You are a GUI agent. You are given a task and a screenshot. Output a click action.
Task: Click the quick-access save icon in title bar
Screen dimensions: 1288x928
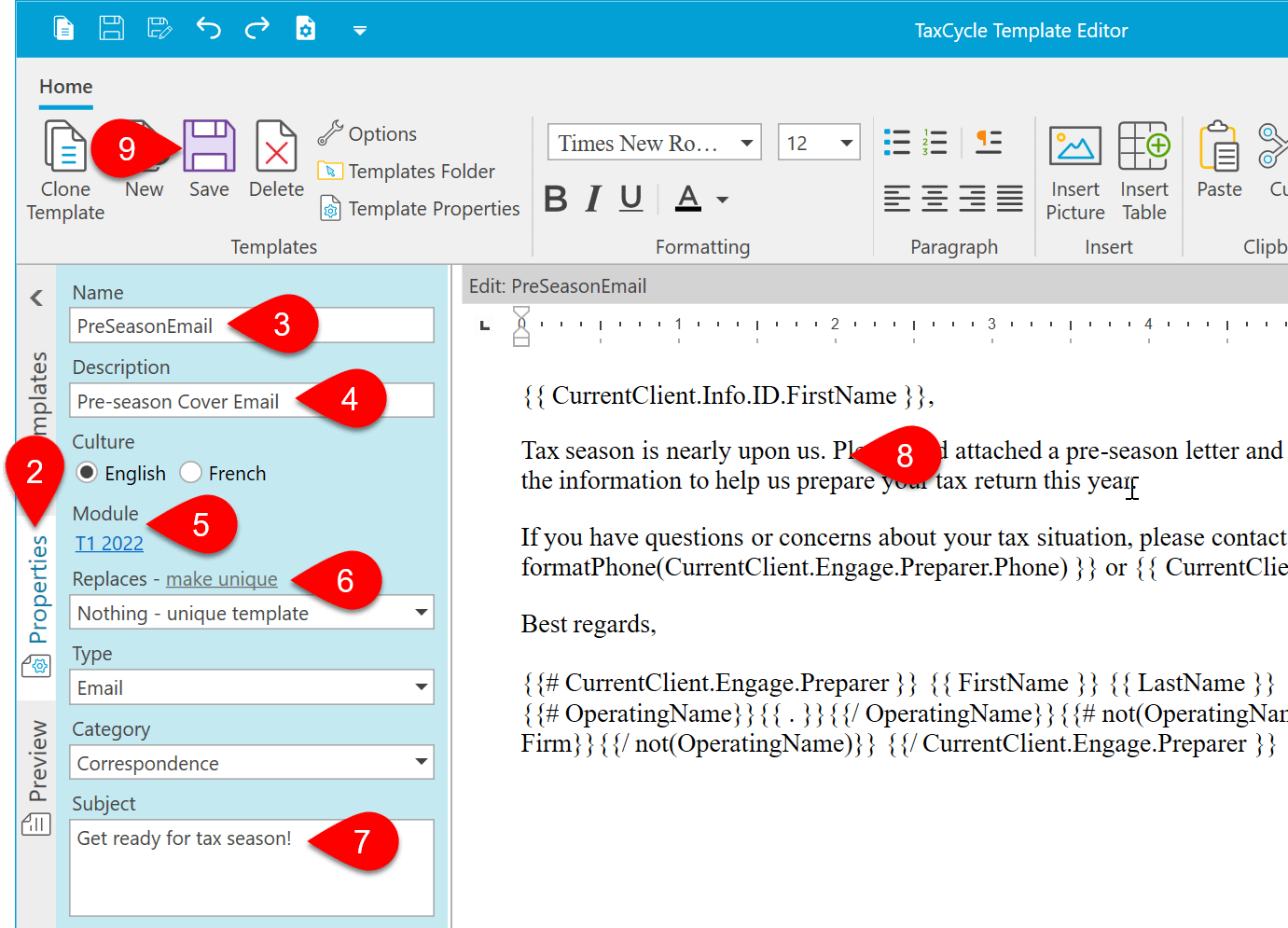coord(112,29)
